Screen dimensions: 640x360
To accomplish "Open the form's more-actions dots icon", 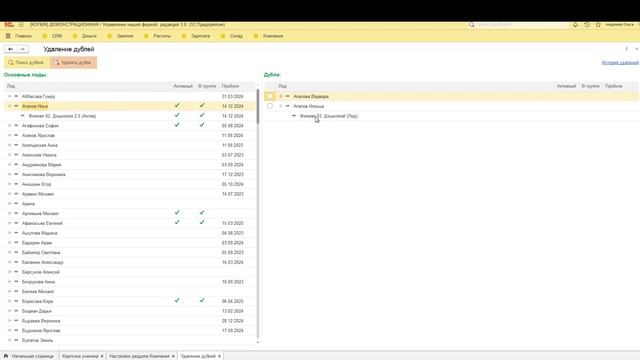I will coord(627,49).
